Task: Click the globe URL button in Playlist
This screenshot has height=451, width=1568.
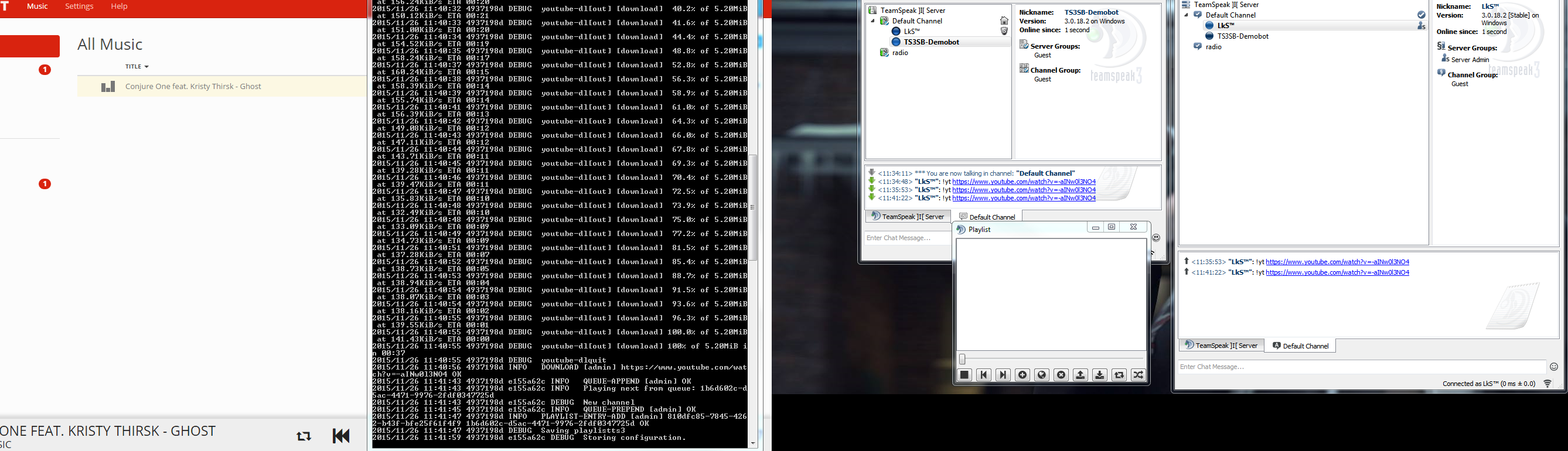Action: pyautogui.click(x=1042, y=375)
